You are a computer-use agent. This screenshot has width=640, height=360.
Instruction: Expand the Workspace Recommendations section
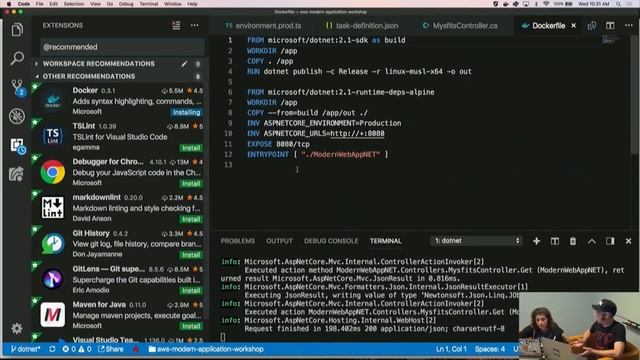(x=99, y=64)
